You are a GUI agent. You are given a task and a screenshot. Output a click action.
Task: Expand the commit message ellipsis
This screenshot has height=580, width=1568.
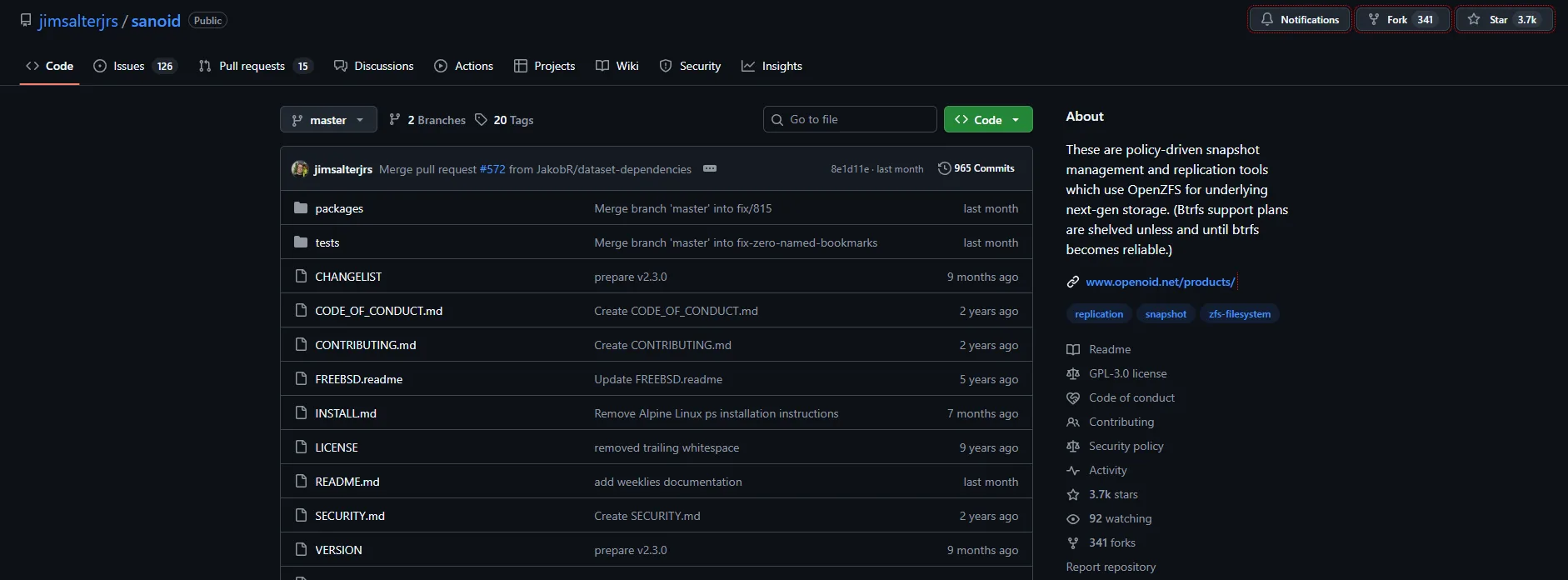pos(710,168)
